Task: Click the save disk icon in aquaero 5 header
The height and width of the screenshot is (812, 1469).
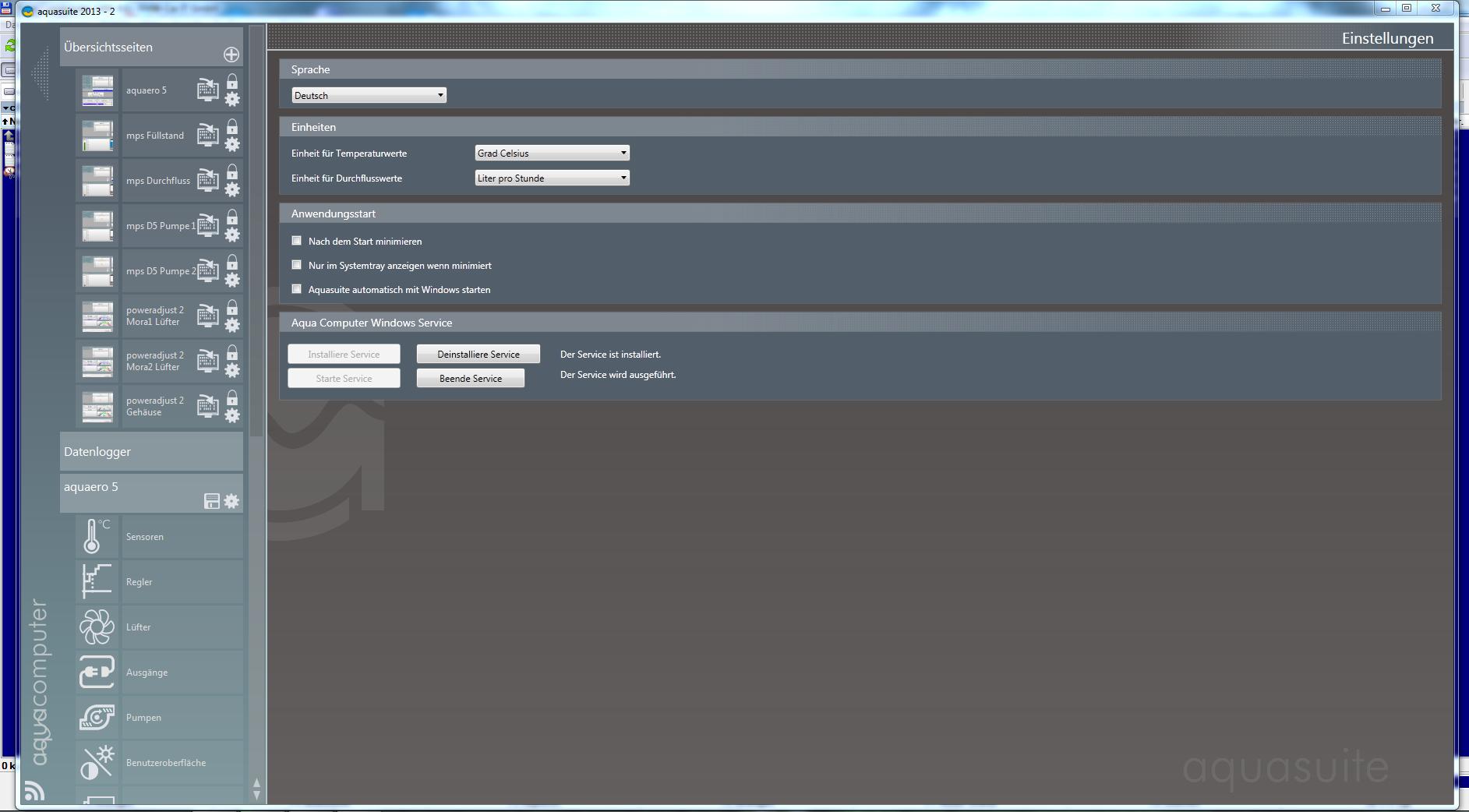Action: [211, 501]
